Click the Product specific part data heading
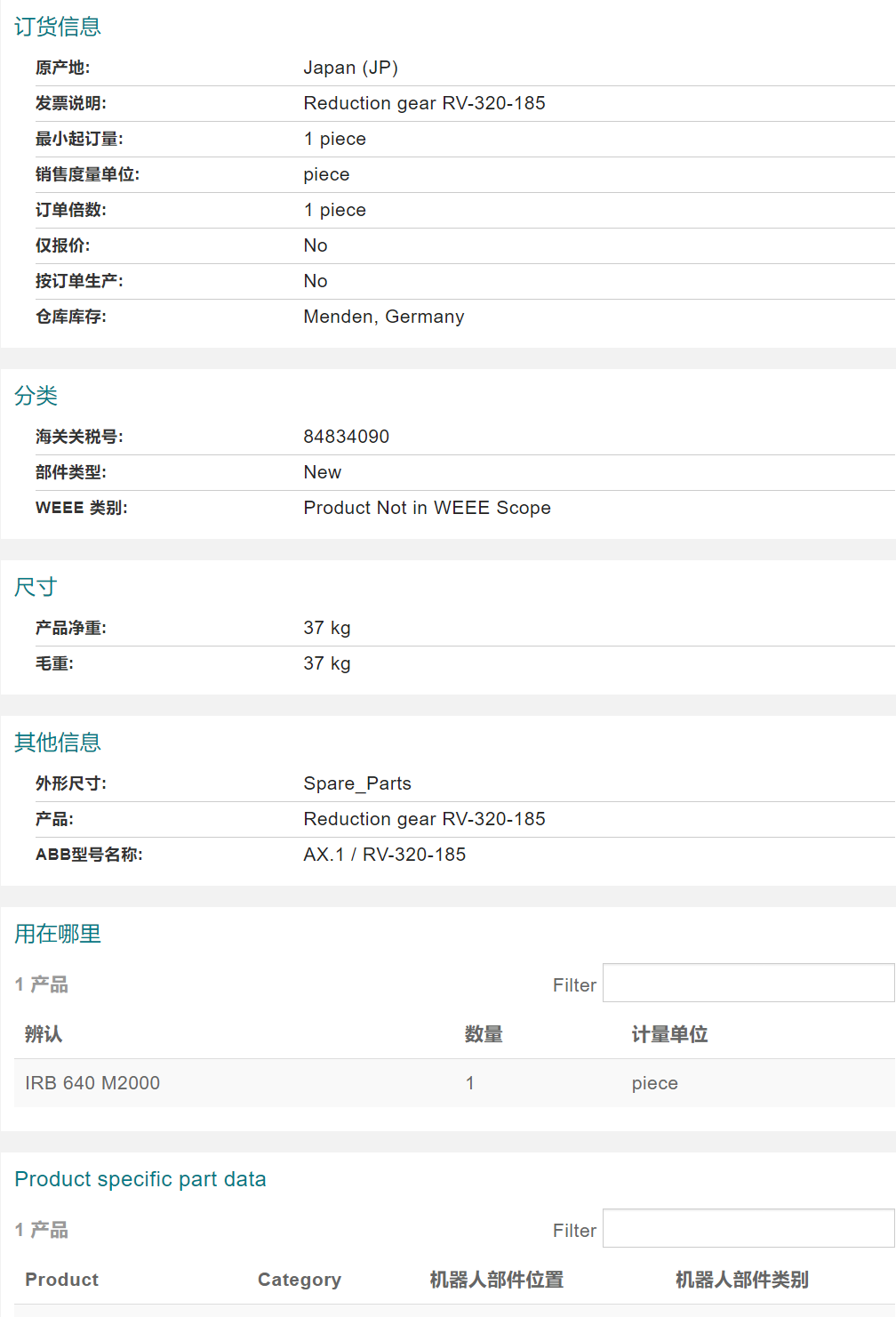The image size is (896, 1317). [x=140, y=1179]
